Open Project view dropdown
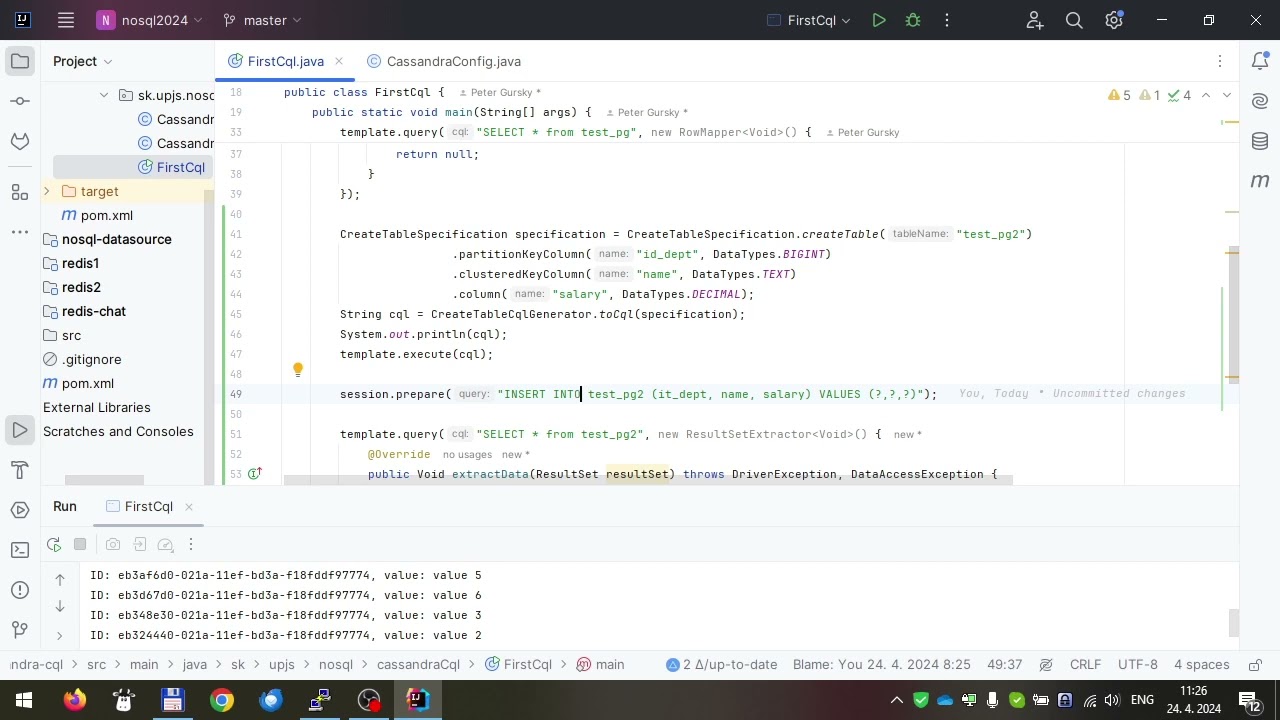Viewport: 1280px width, 720px height. (83, 61)
